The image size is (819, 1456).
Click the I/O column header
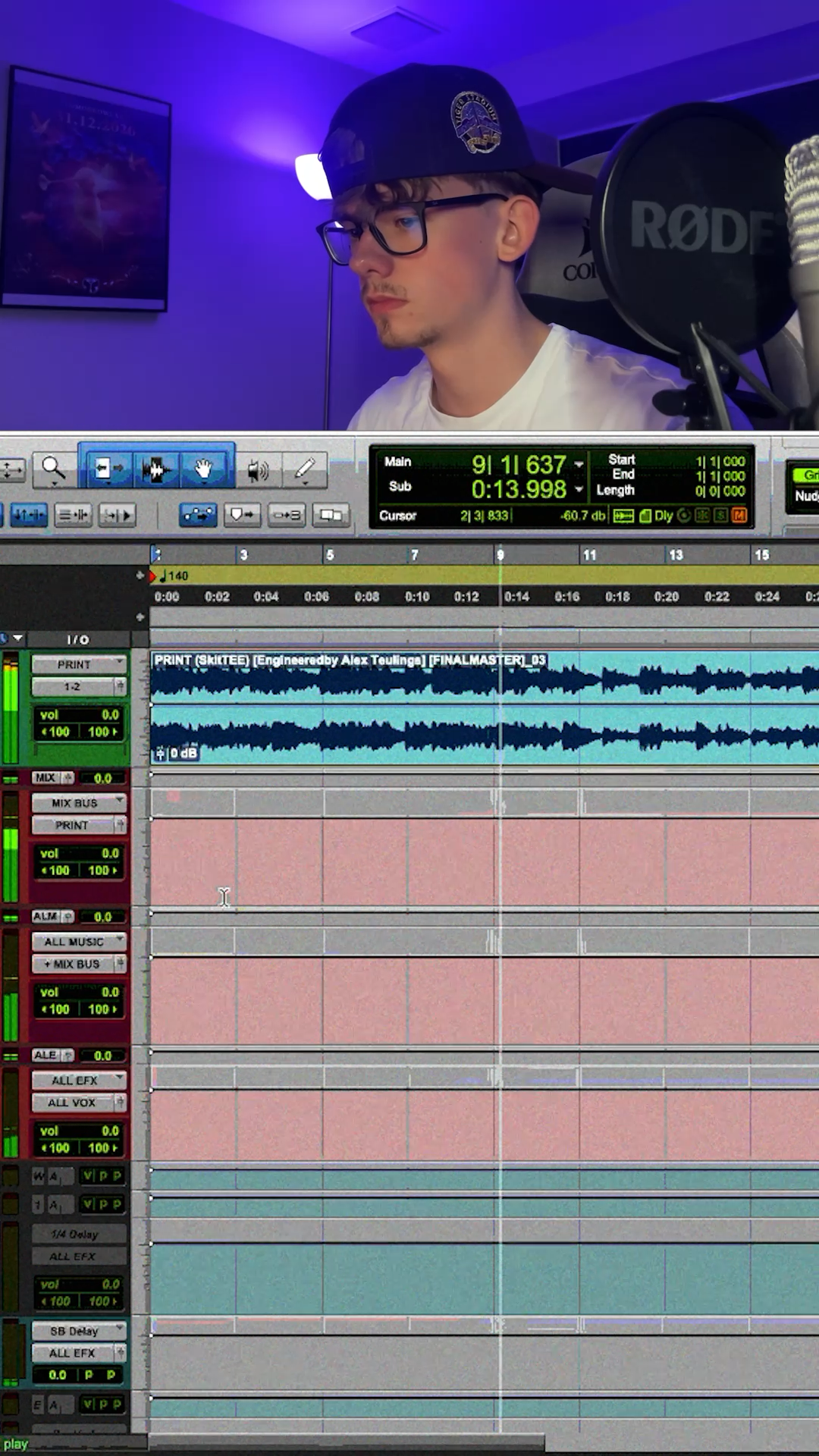coord(77,640)
